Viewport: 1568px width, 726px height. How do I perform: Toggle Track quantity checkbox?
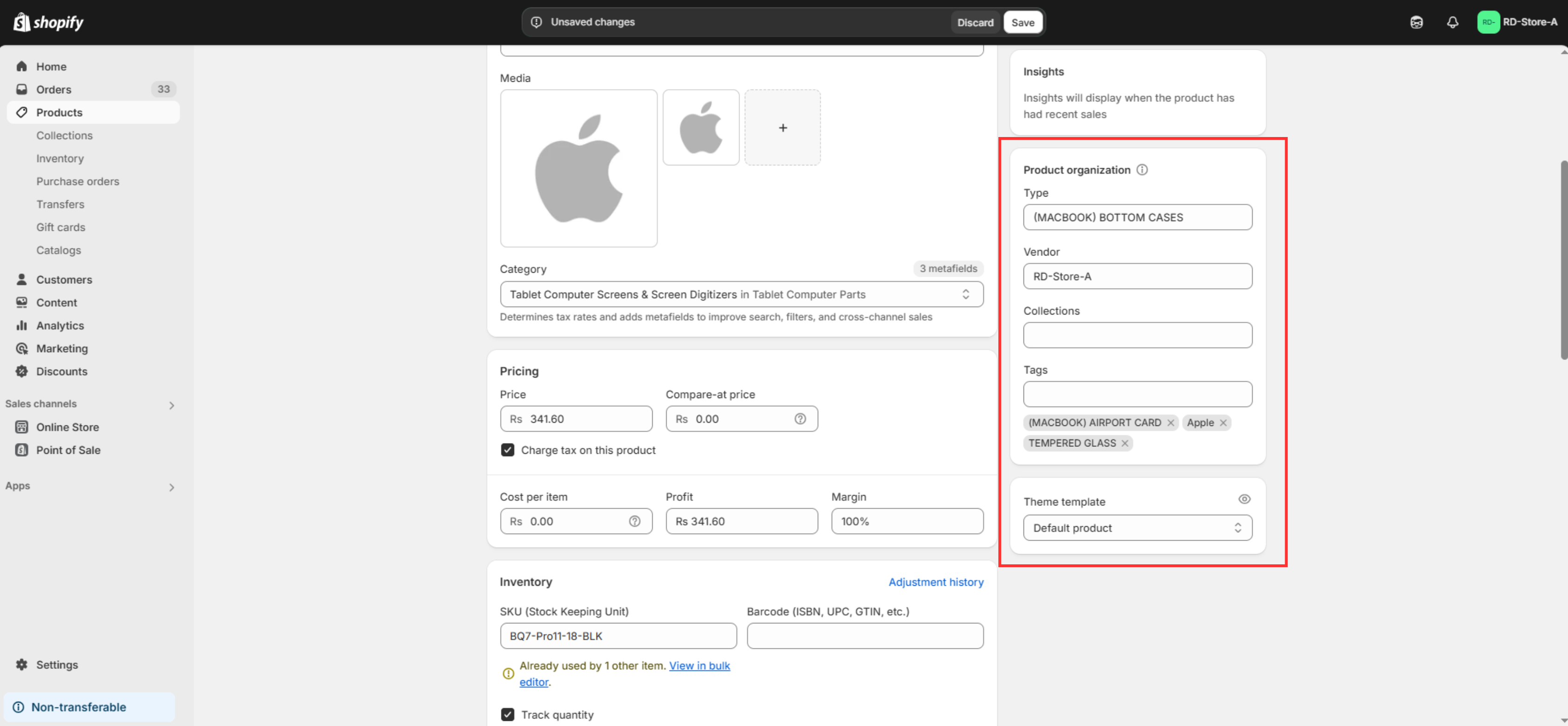[508, 715]
